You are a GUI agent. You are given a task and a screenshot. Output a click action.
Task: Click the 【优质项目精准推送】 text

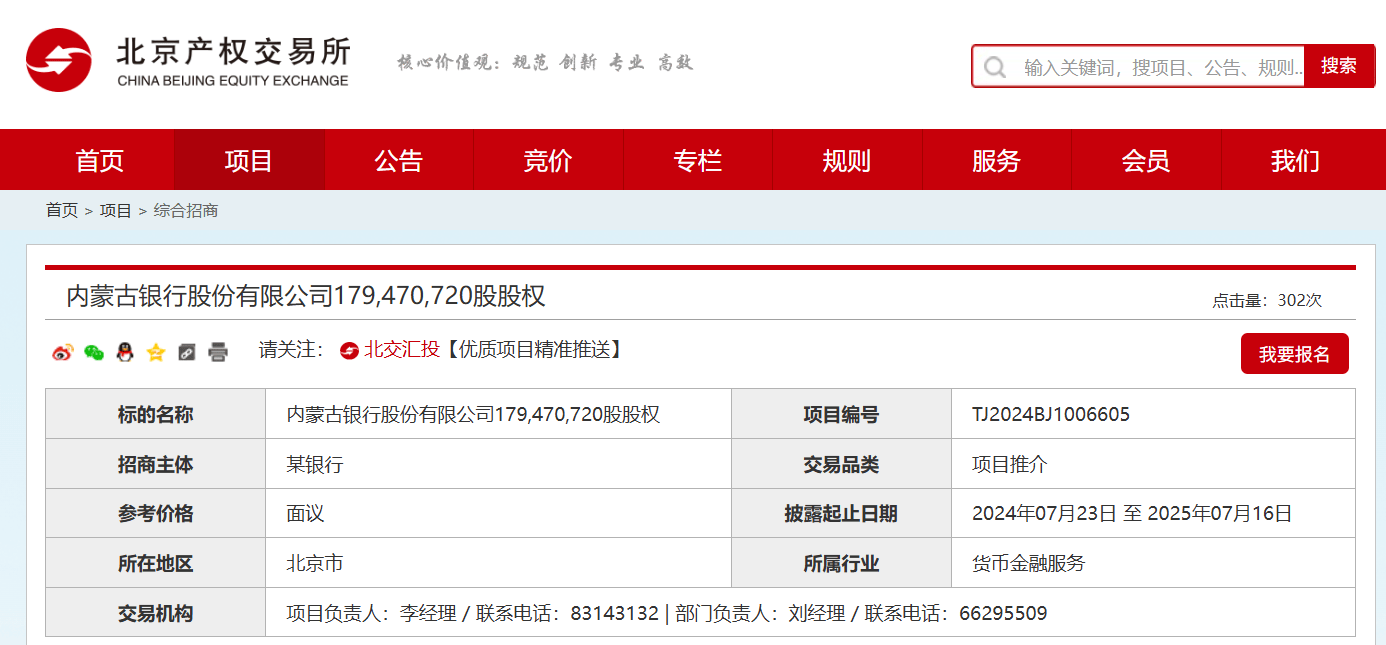534,350
